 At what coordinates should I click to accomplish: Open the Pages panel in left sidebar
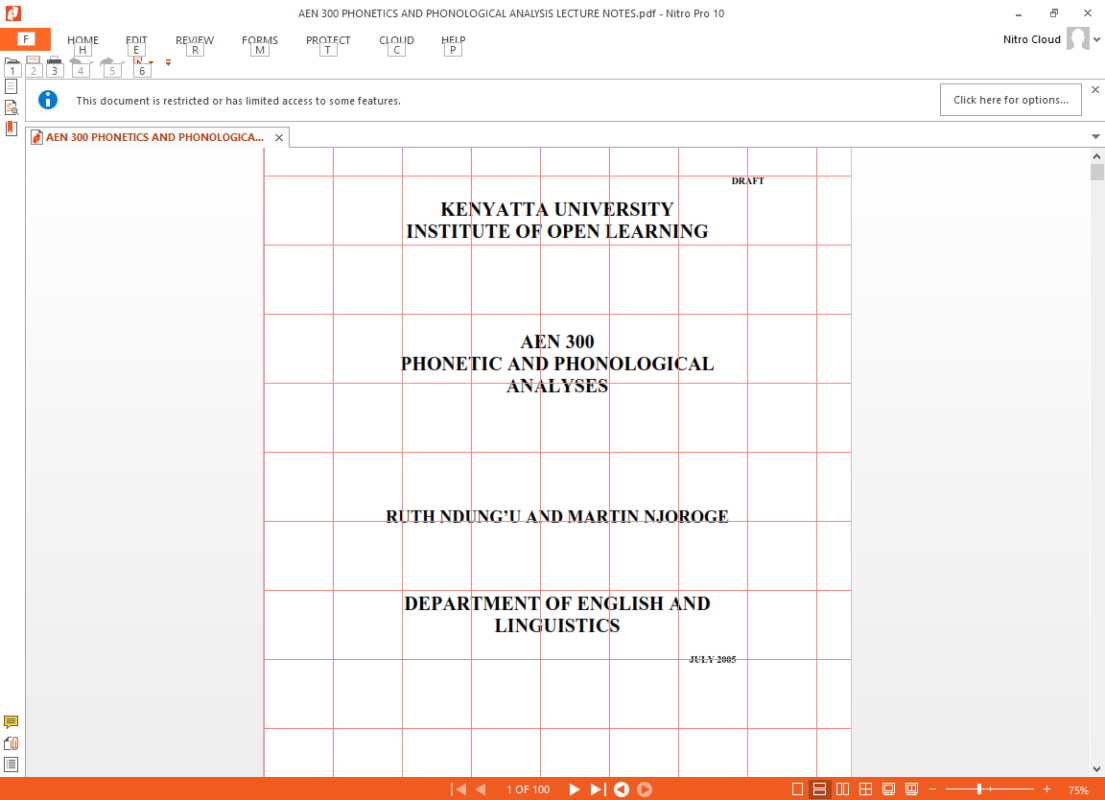click(x=11, y=87)
